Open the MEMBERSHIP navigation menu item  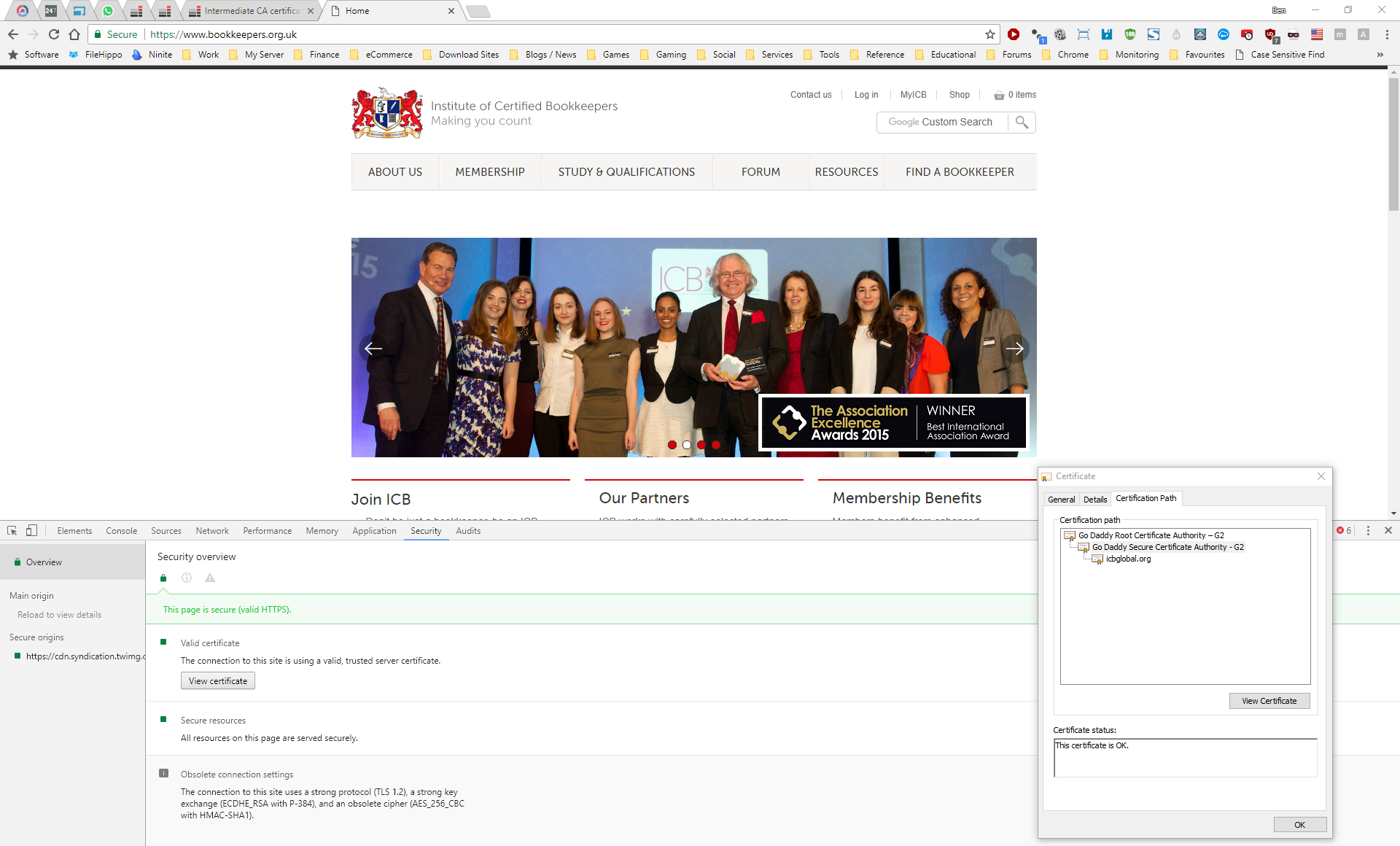click(x=490, y=172)
